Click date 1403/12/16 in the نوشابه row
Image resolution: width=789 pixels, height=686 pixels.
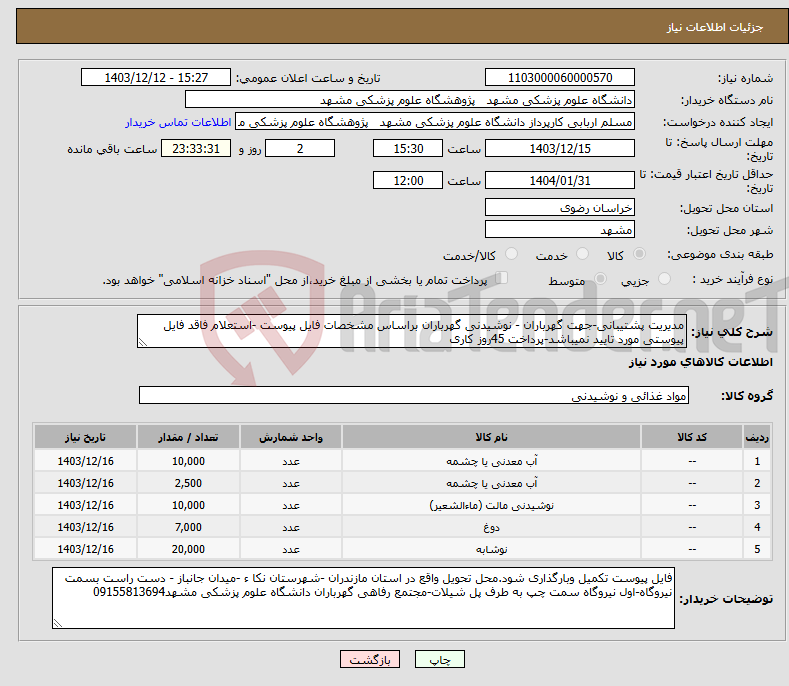coord(86,550)
